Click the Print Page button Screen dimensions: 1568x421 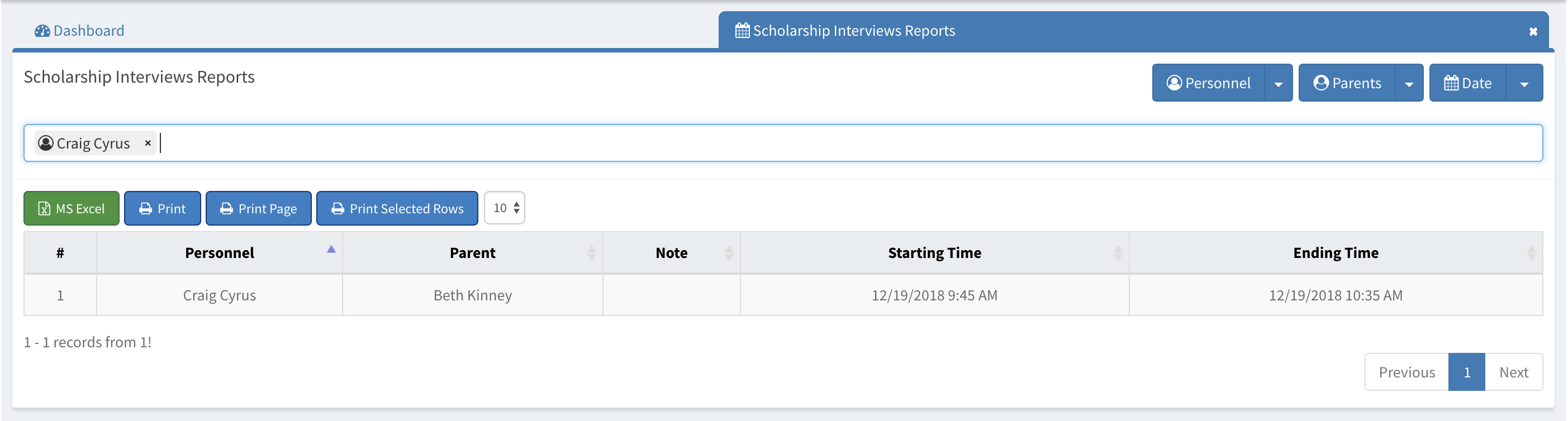click(259, 209)
